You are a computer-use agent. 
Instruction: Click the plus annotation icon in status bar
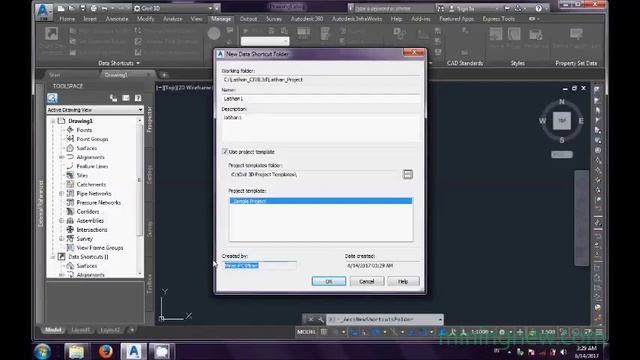click(x=520, y=332)
